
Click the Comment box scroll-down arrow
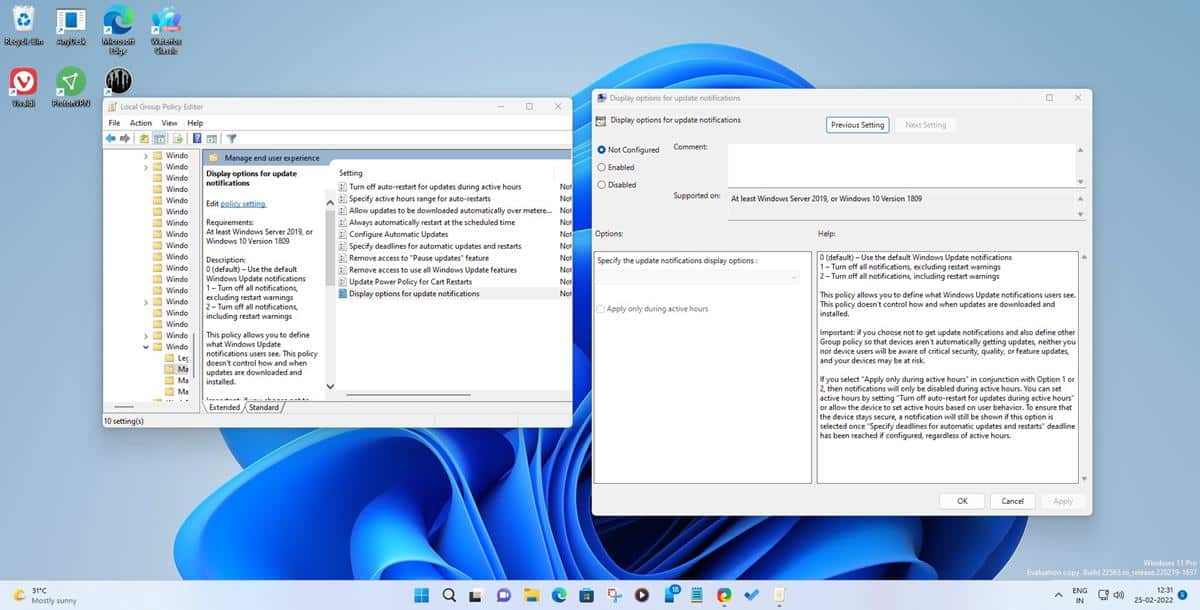[x=1079, y=180]
